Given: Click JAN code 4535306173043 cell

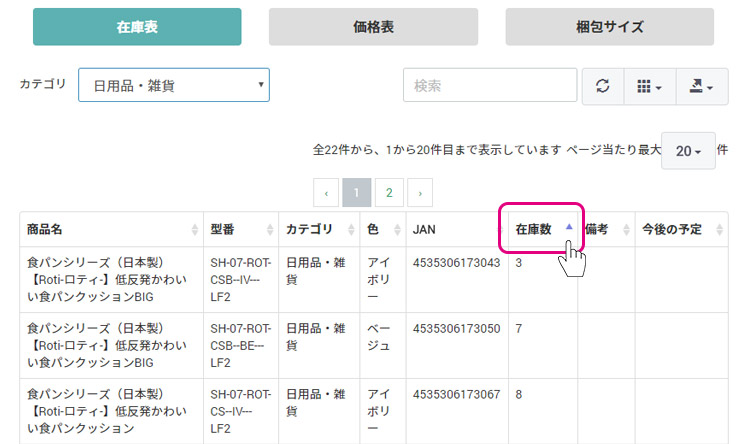Looking at the screenshot, I should [x=456, y=263].
